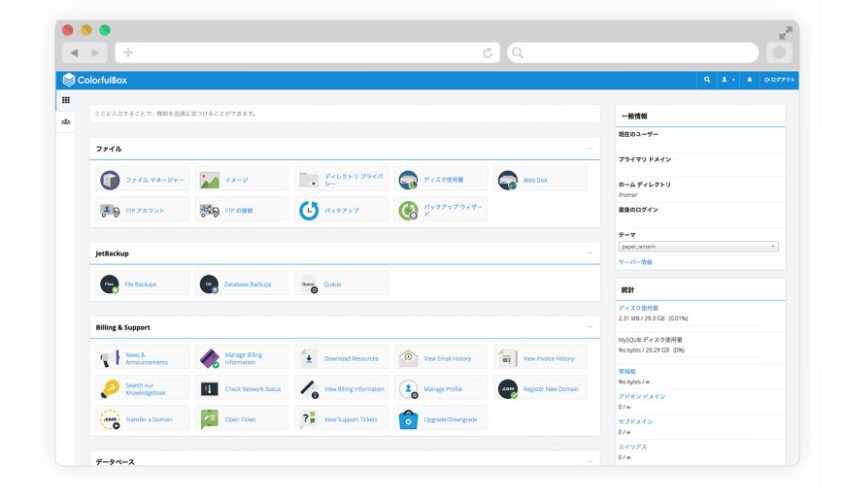Image resolution: width=844 pixels, height=500 pixels.
Task: Open JetBackup File Backups
Action: pos(142,284)
